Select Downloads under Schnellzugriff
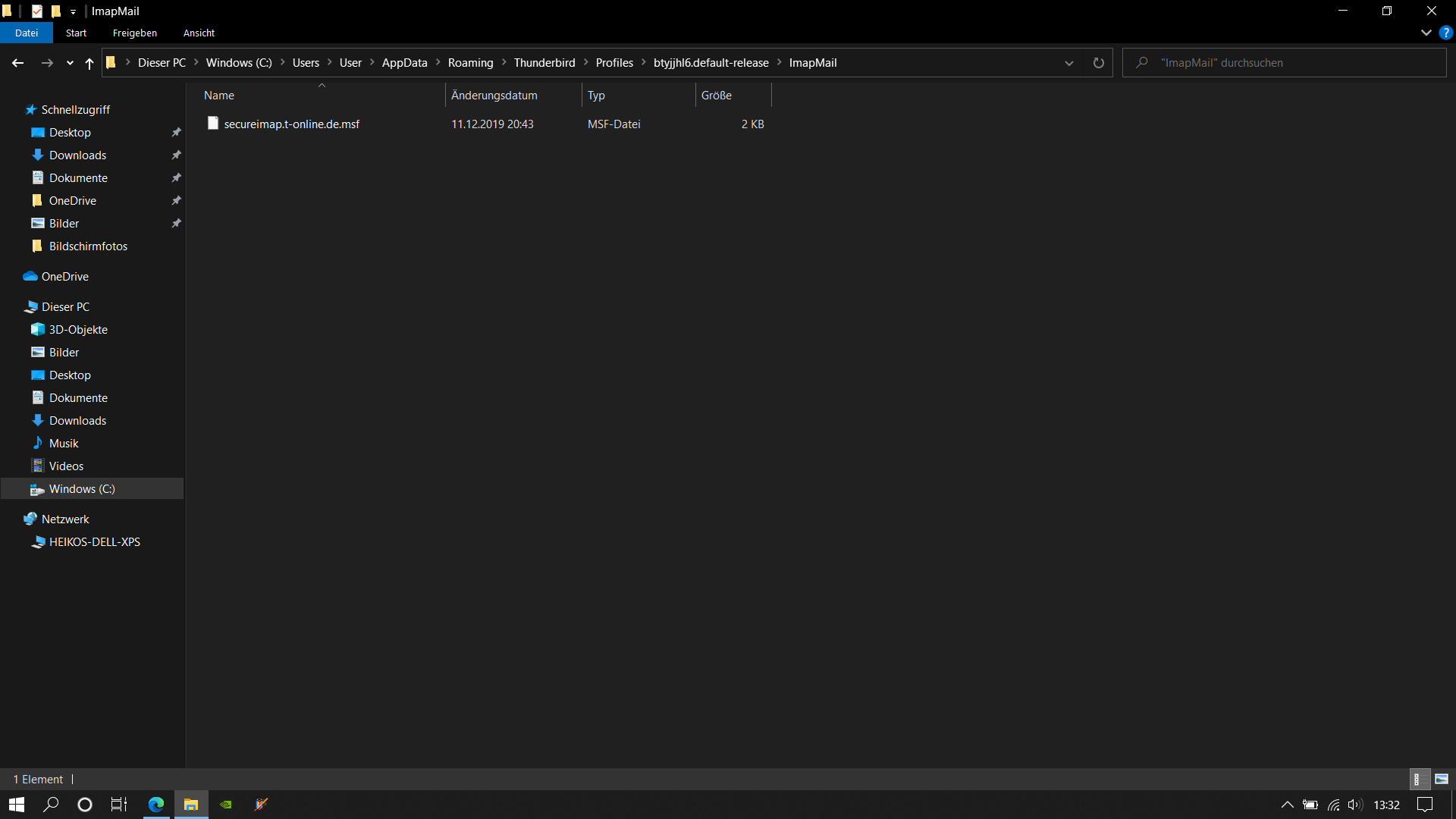 [77, 155]
